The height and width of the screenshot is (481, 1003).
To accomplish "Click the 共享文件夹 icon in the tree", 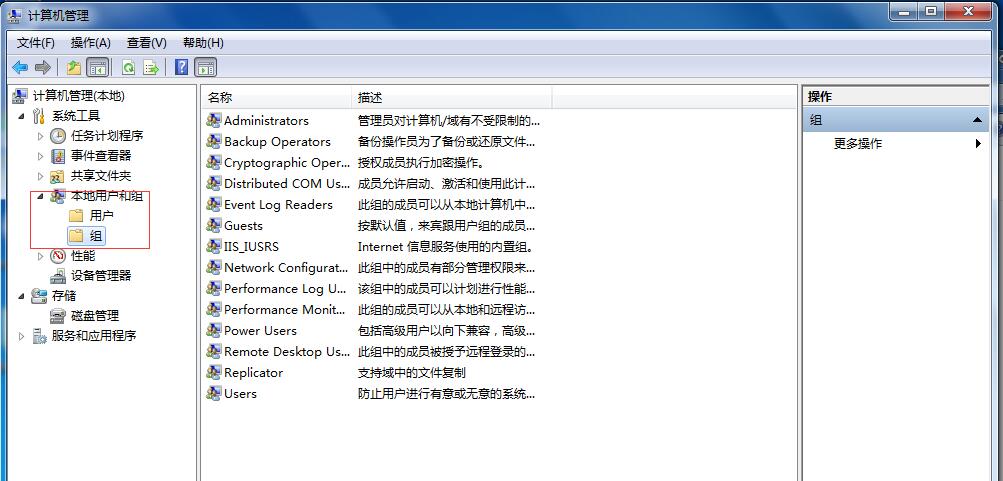I will click(58, 176).
